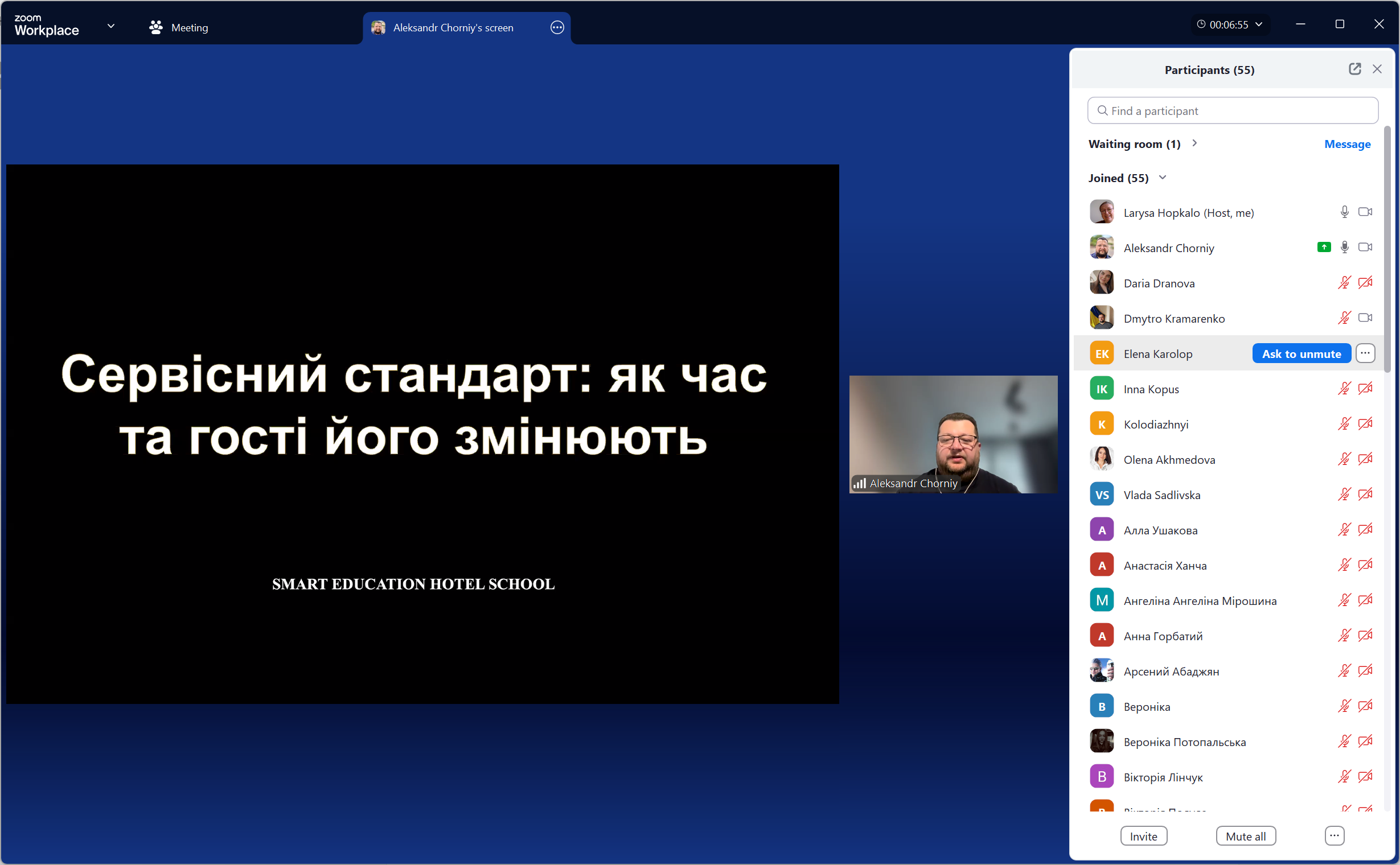Toggle Larysa Hopkalo's microphone
The height and width of the screenshot is (865, 1400).
(x=1344, y=212)
